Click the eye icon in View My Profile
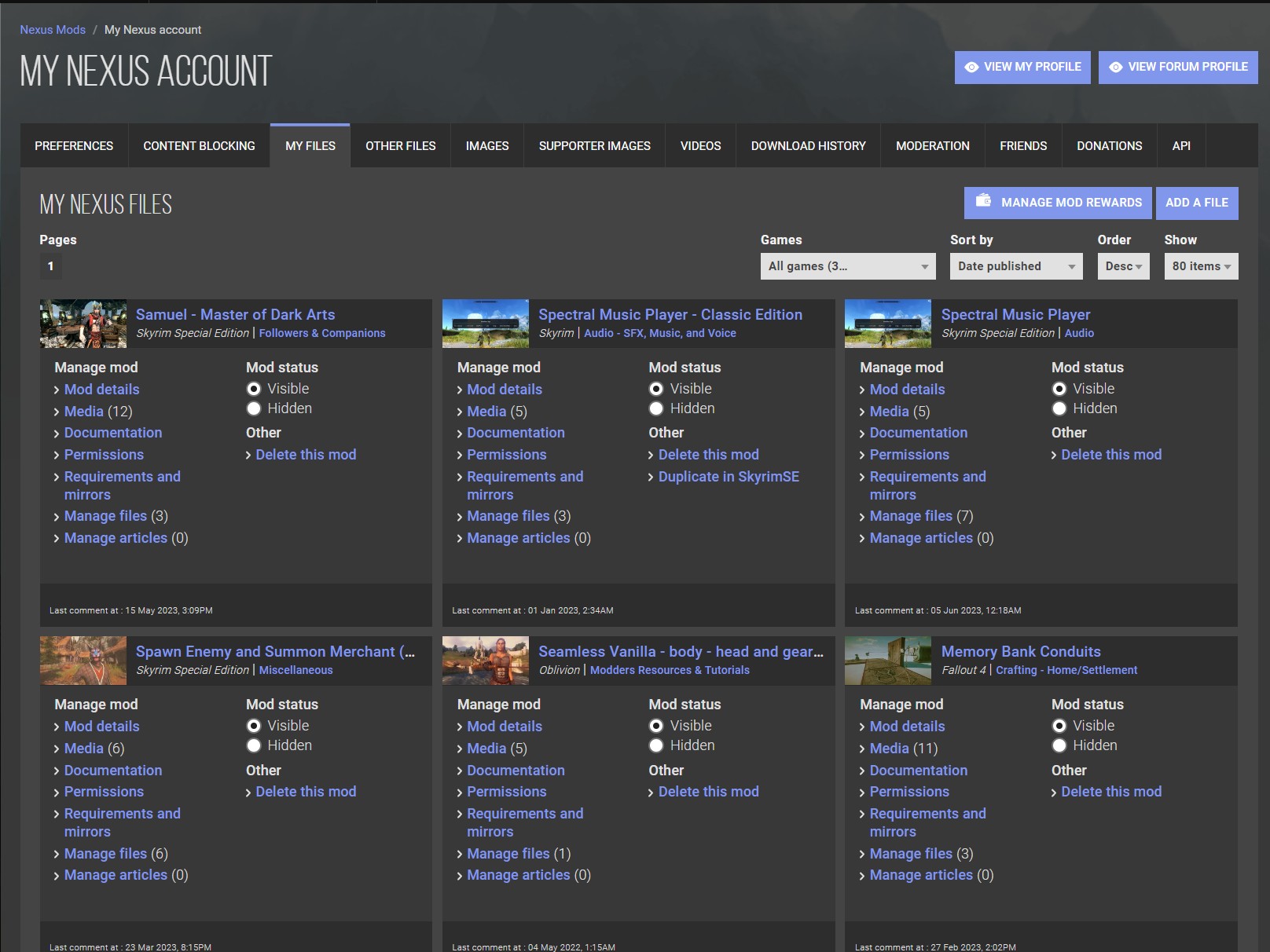 click(971, 68)
